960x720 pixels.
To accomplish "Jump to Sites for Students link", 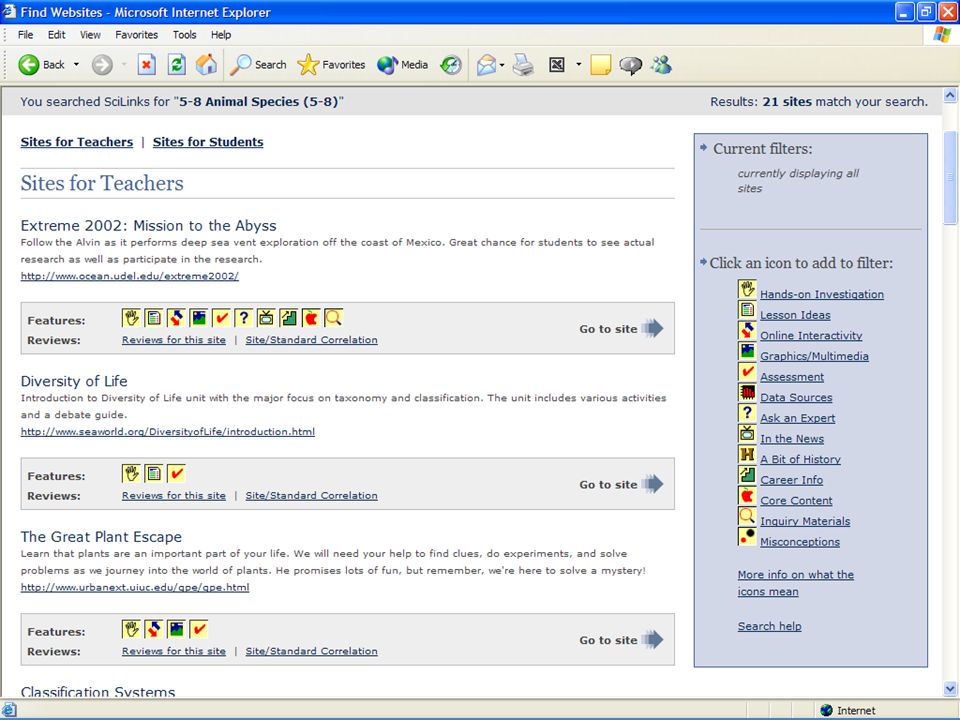I will point(208,142).
